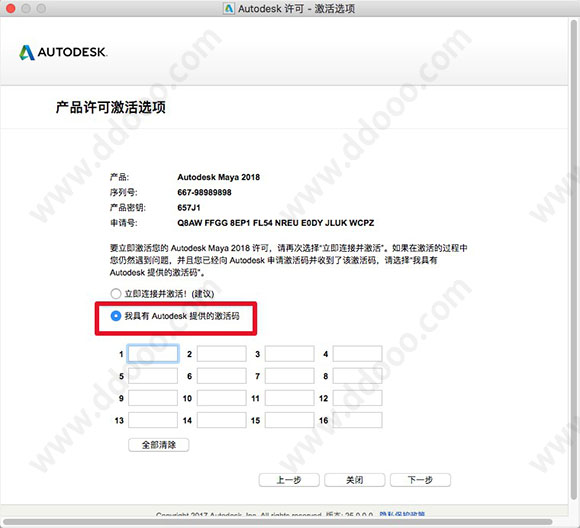Viewport: 580px width, 528px height.
Task: Click activation code field 7
Action: (x=290, y=376)
